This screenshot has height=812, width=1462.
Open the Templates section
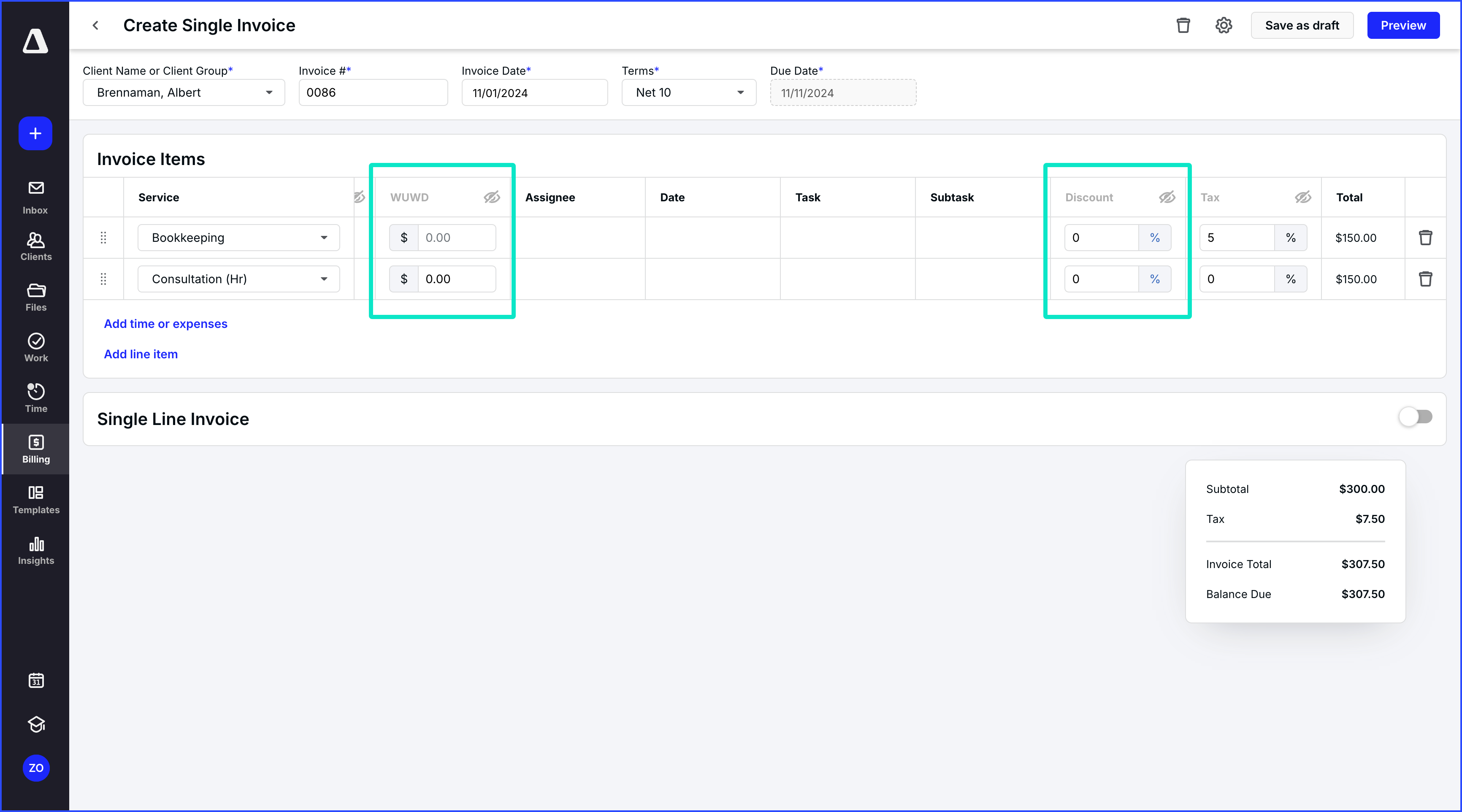(x=35, y=499)
